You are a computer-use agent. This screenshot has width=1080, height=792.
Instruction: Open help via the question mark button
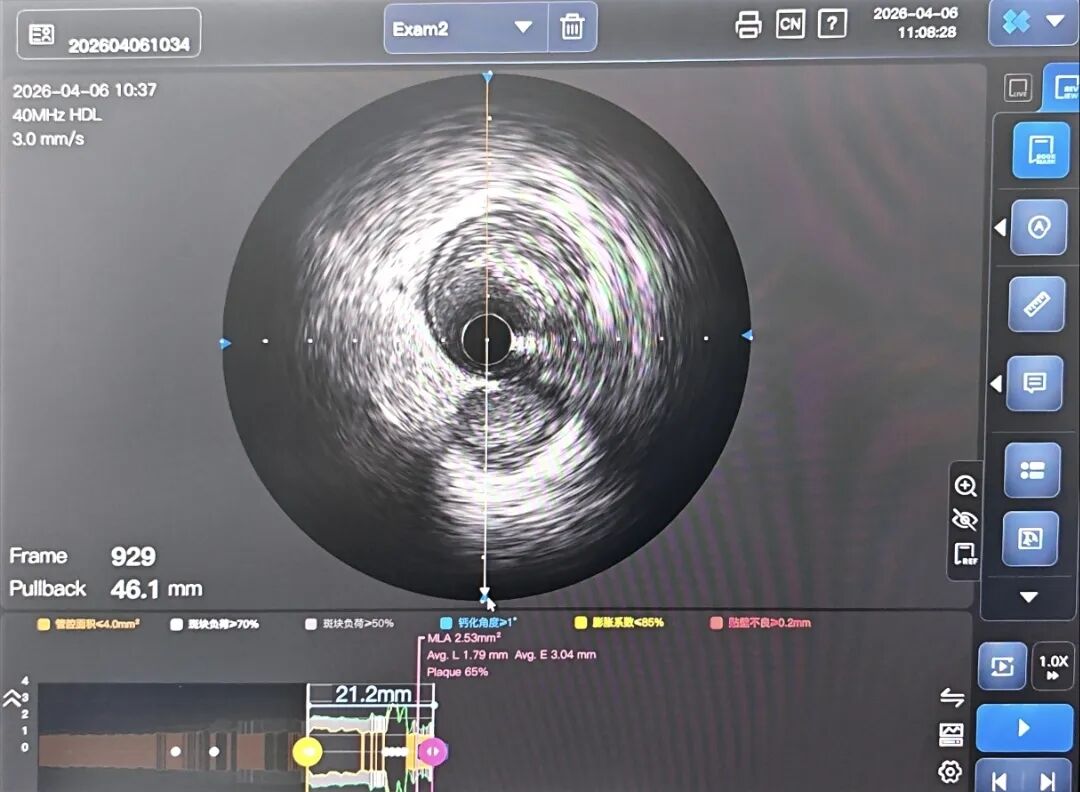coord(832,23)
